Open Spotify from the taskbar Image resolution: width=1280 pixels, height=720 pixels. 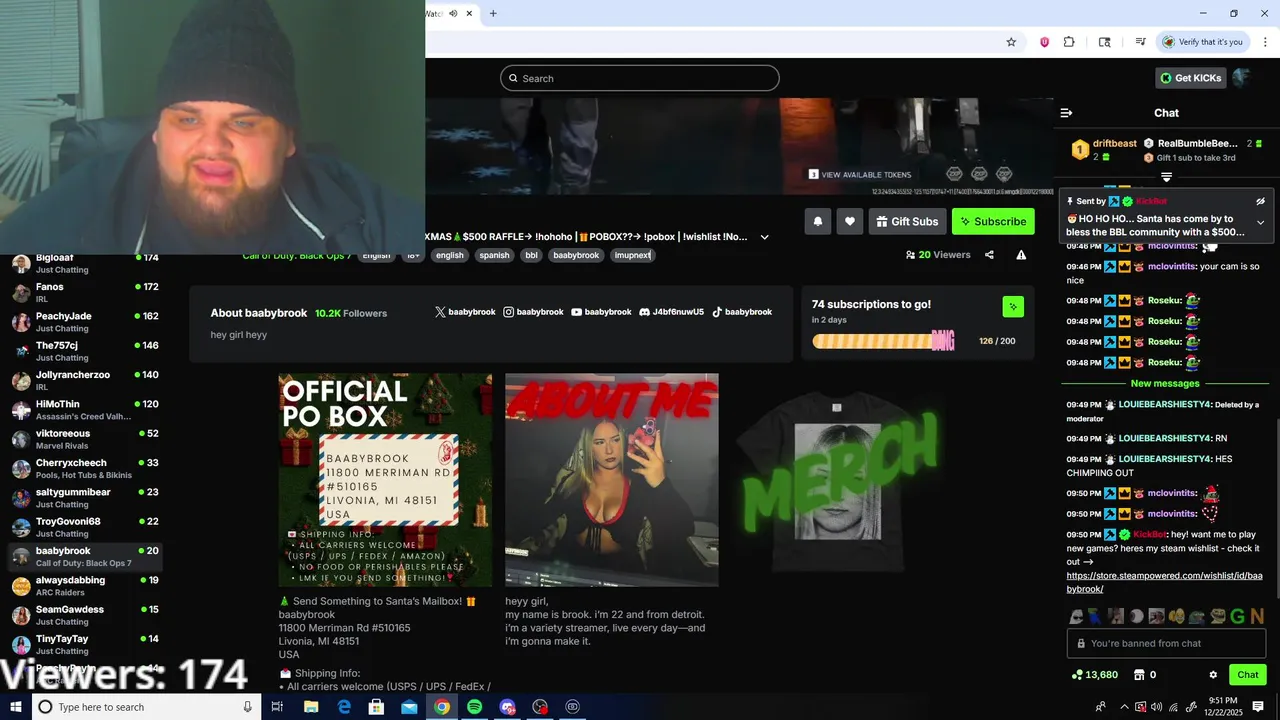pyautogui.click(x=474, y=707)
